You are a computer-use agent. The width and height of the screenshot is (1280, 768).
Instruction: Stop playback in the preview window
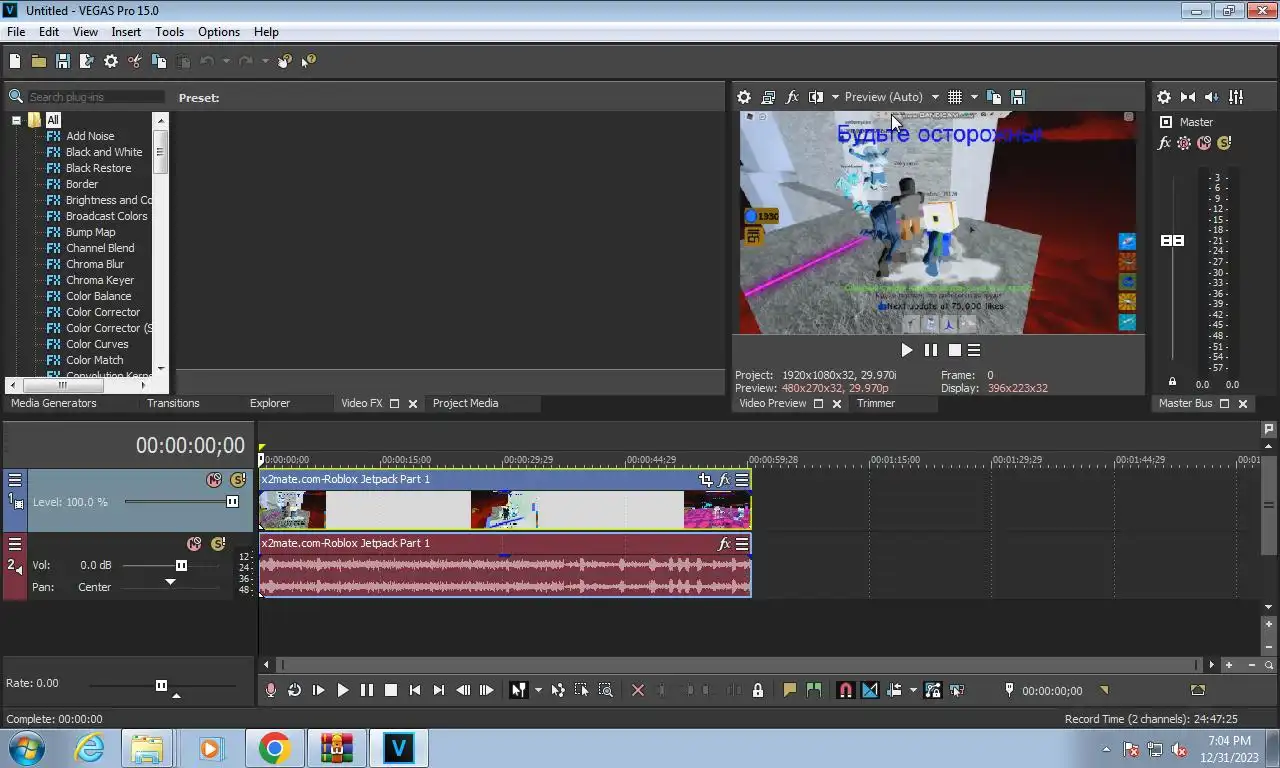tap(955, 350)
